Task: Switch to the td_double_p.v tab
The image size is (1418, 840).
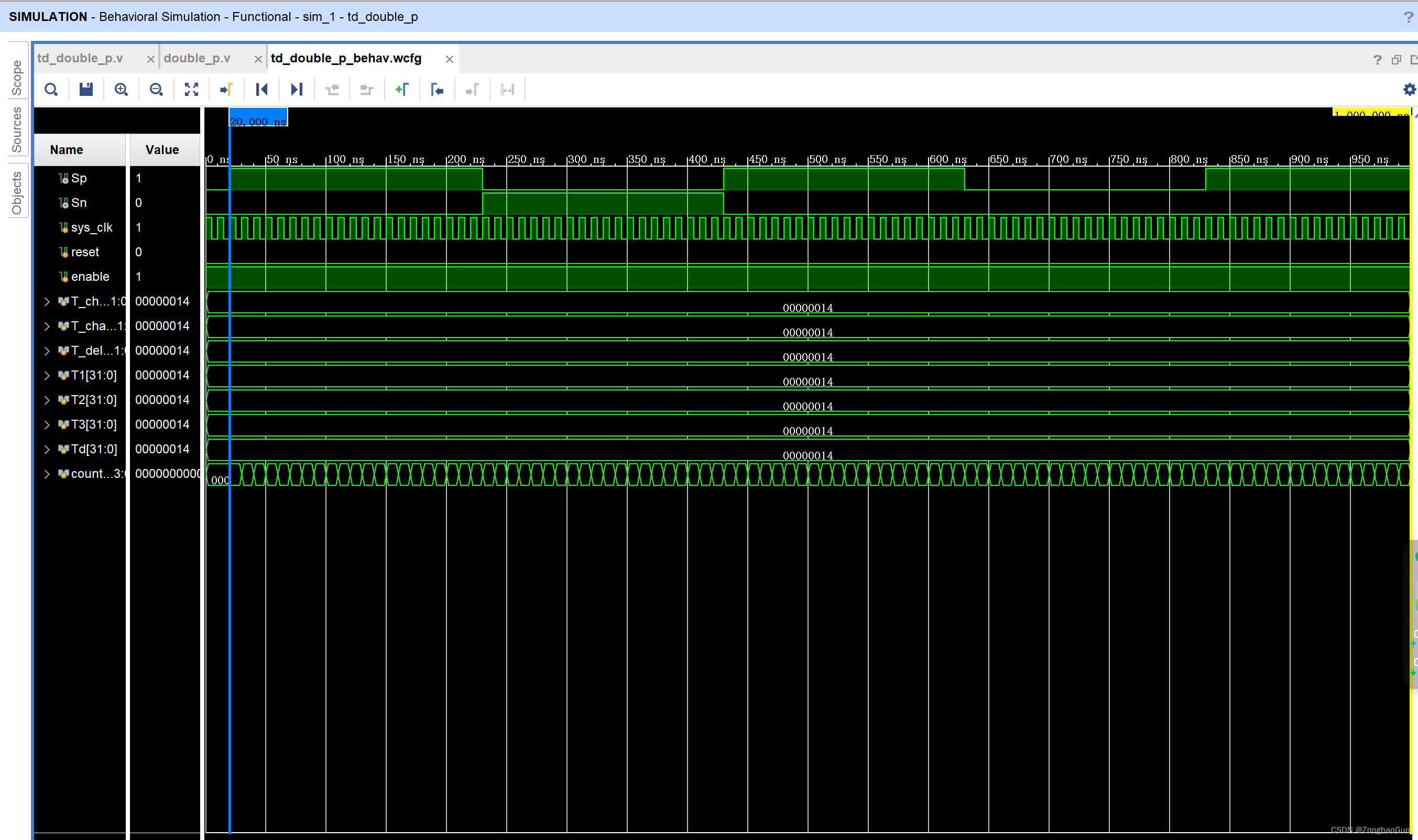Action: 80,58
